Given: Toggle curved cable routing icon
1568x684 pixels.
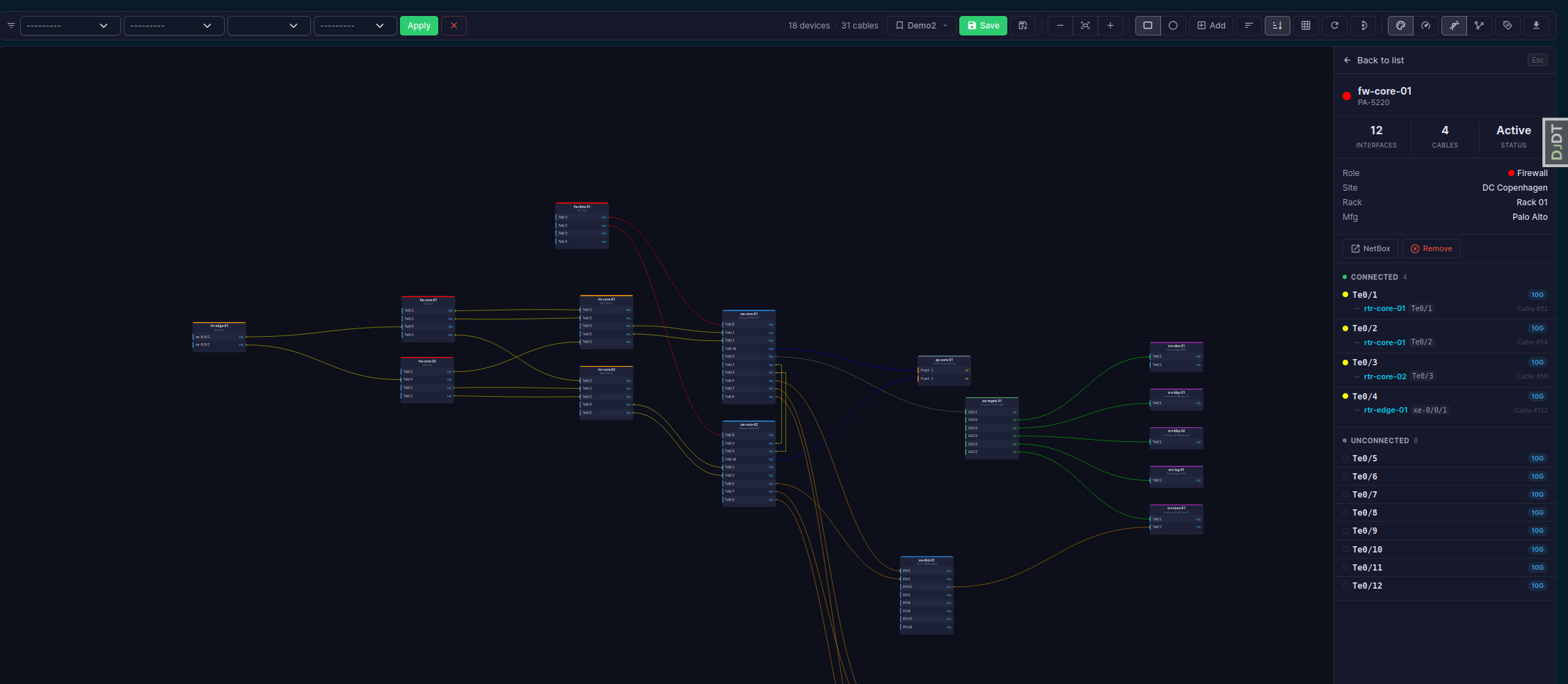Looking at the screenshot, I should click(1454, 26).
